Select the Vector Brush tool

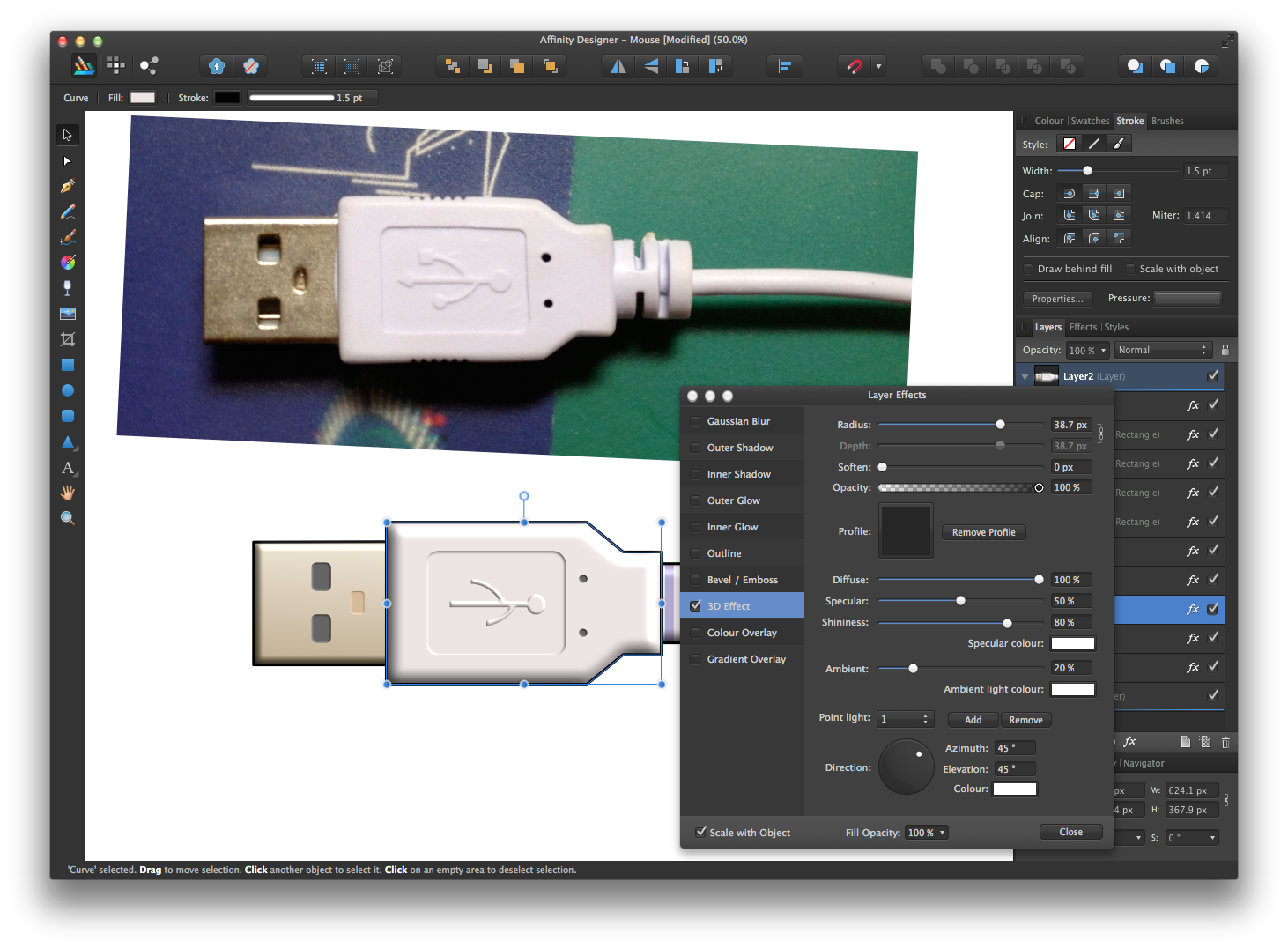click(67, 237)
